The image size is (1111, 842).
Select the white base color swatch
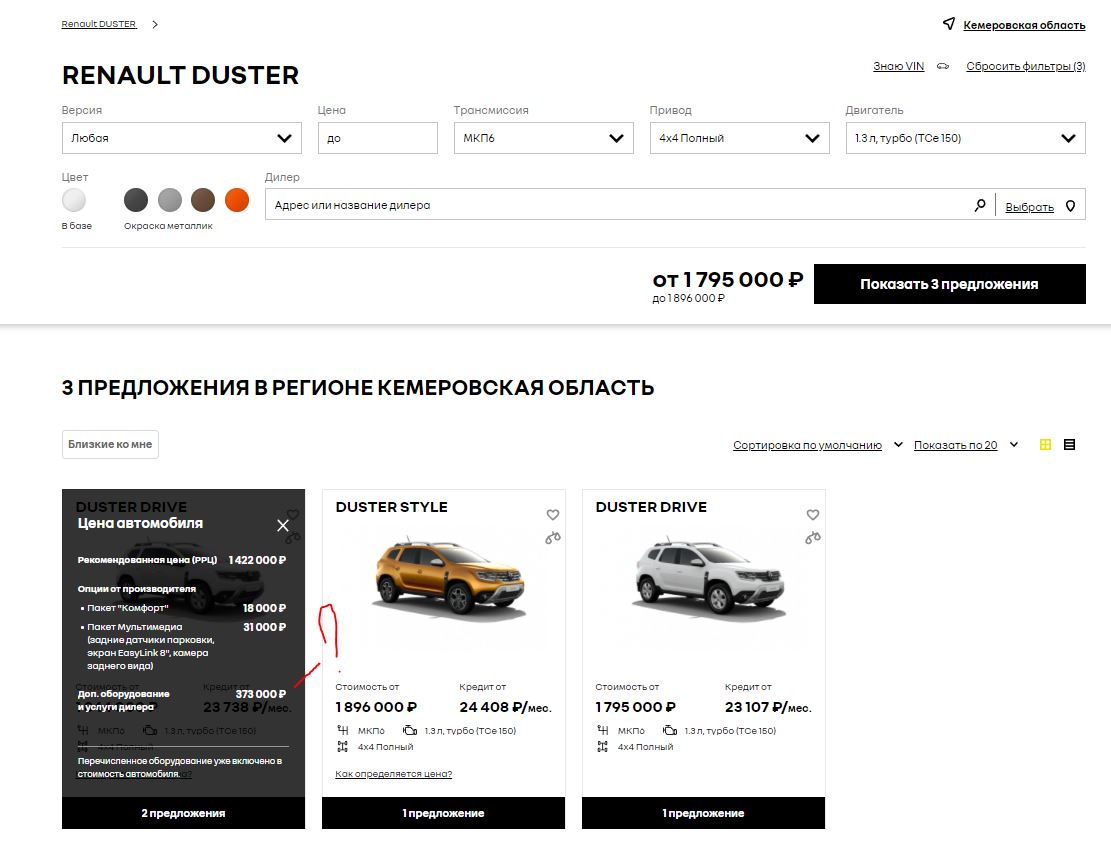[74, 201]
